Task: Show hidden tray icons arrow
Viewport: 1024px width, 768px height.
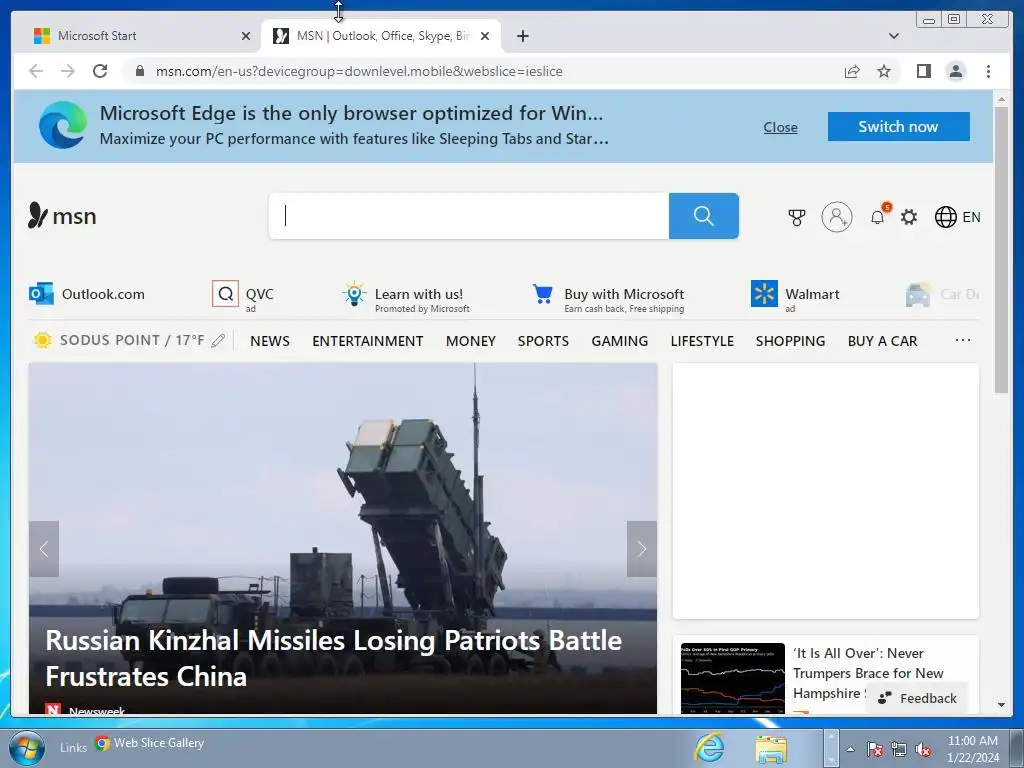Action: pyautogui.click(x=850, y=750)
